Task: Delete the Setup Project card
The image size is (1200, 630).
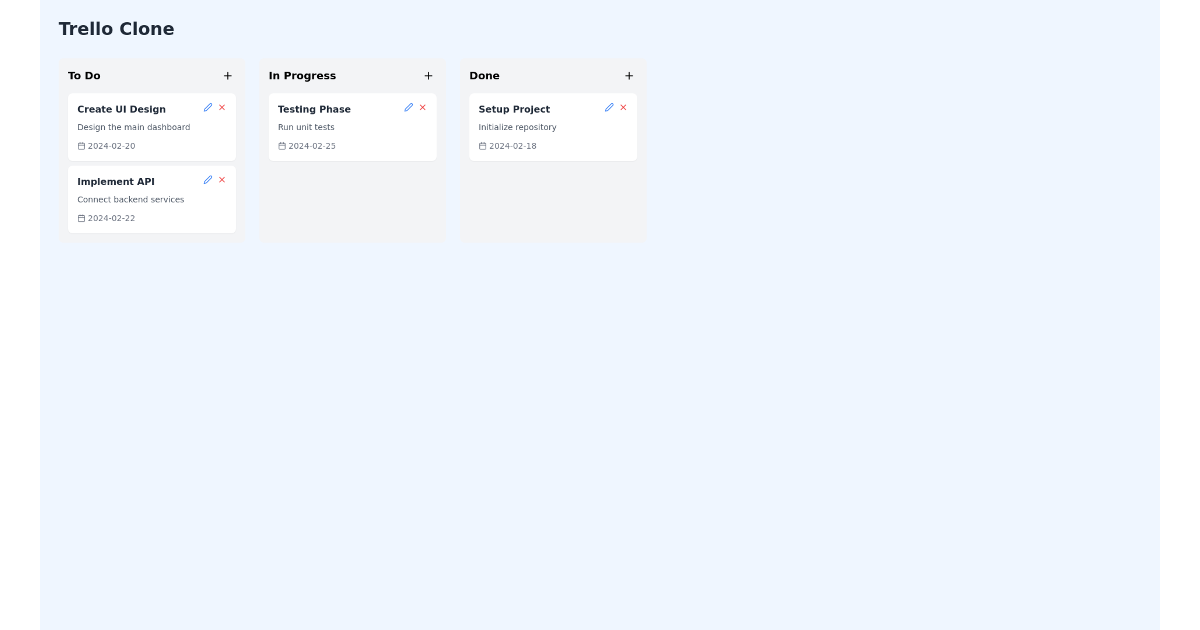Action: 623,107
